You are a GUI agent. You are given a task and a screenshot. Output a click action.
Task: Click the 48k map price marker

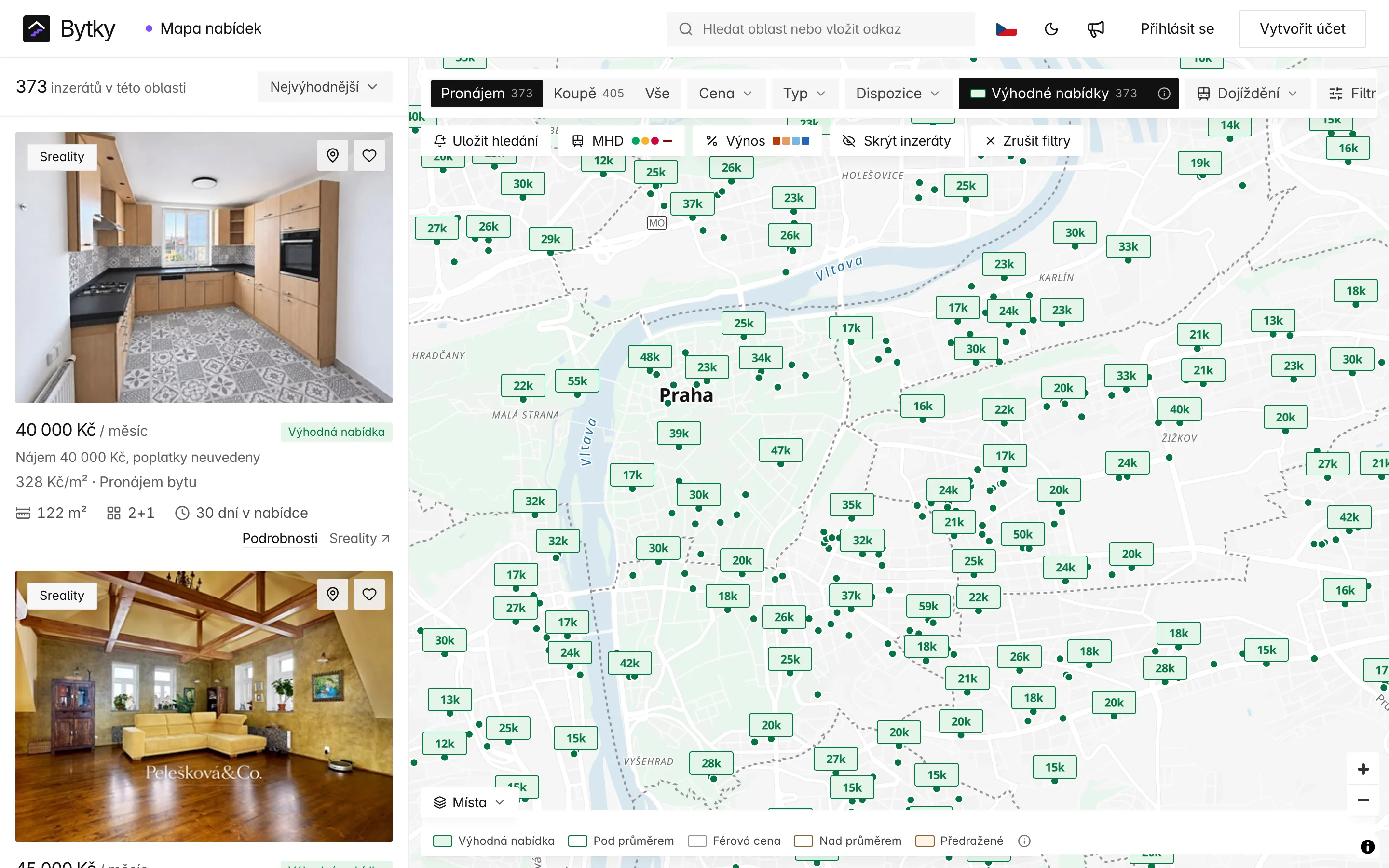[650, 357]
